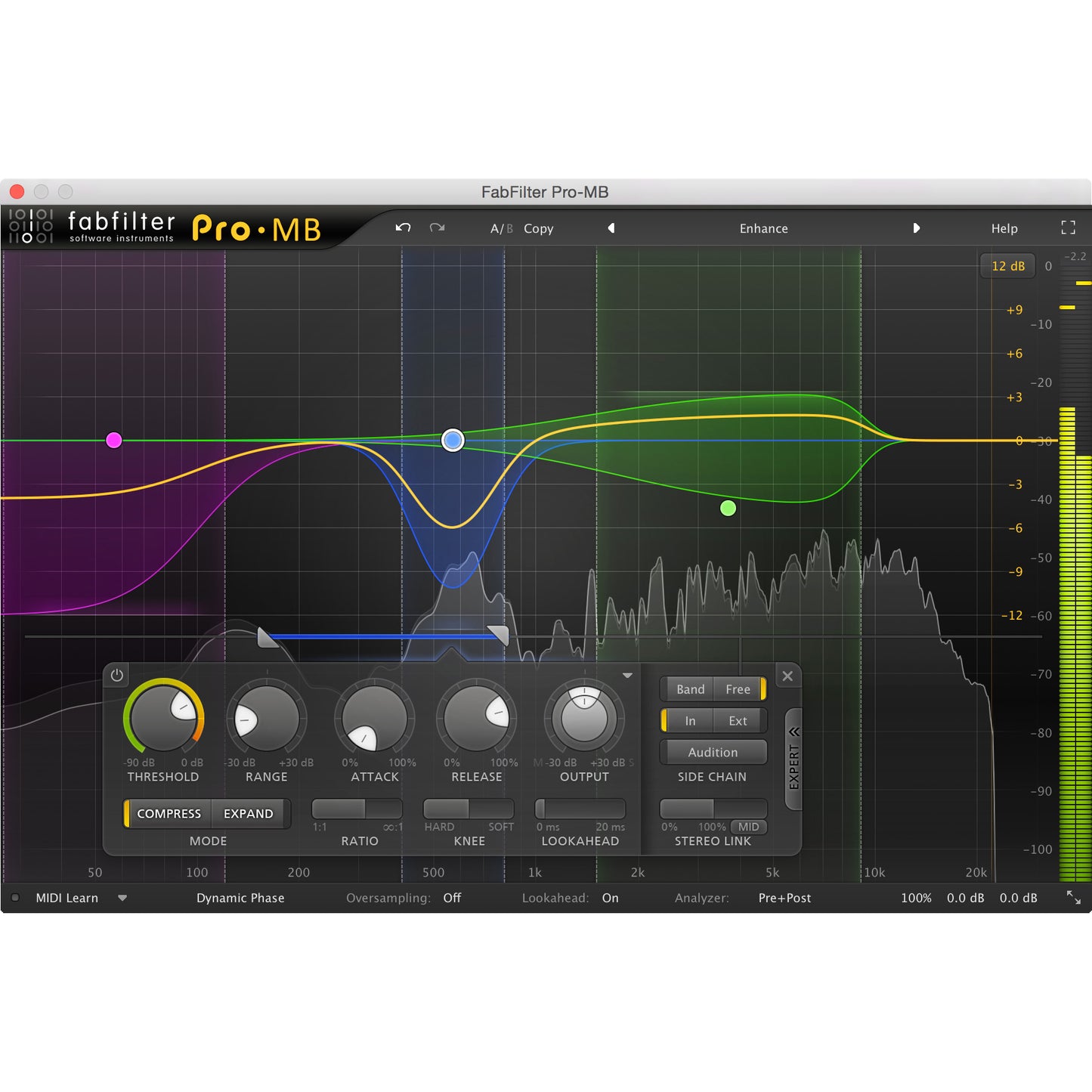Viewport: 1092px width, 1092px height.
Task: Select the blue band dot on the curve
Action: 452,440
